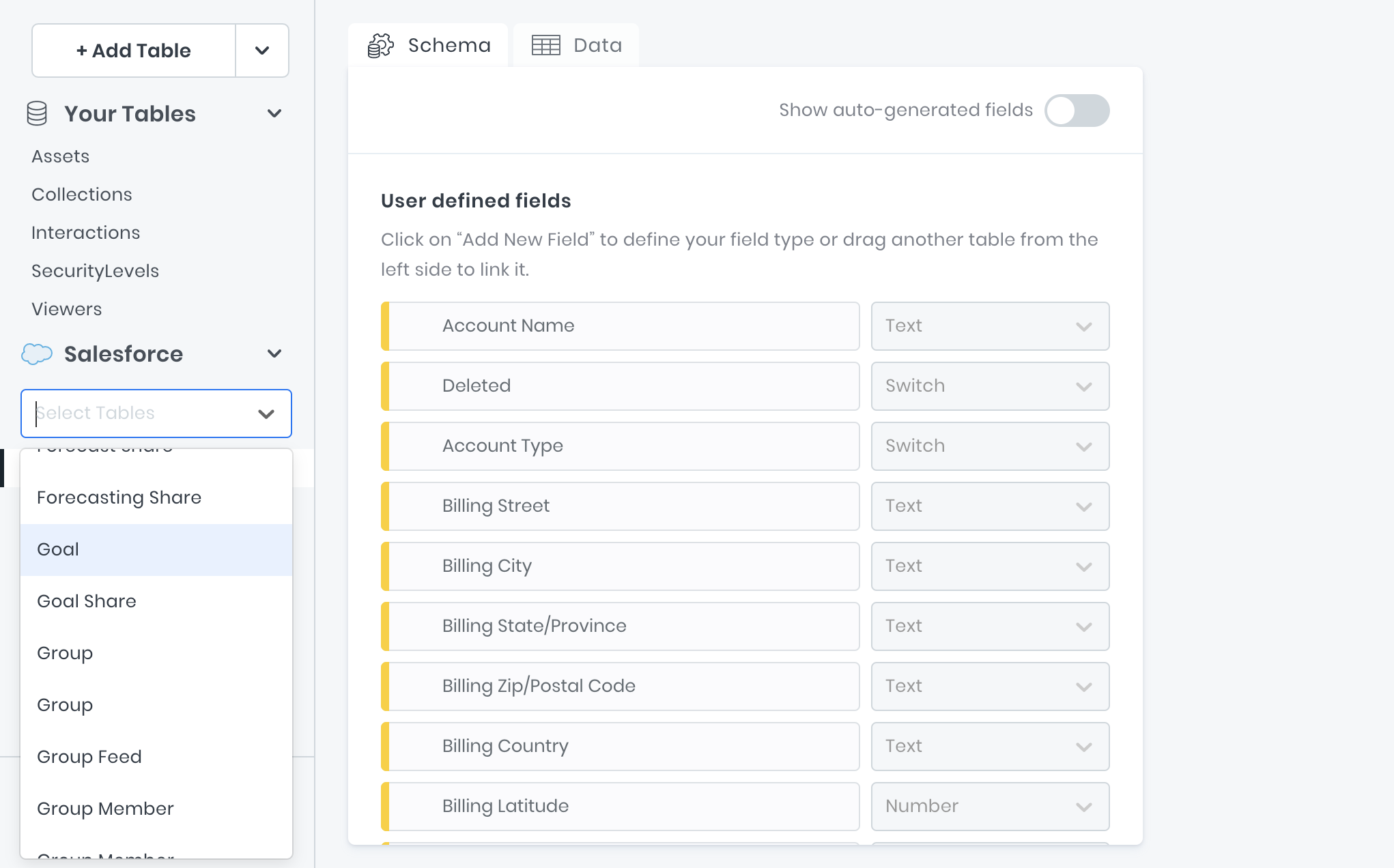The width and height of the screenshot is (1394, 868).
Task: Select Goal from the Salesforce tables list
Action: tap(156, 549)
